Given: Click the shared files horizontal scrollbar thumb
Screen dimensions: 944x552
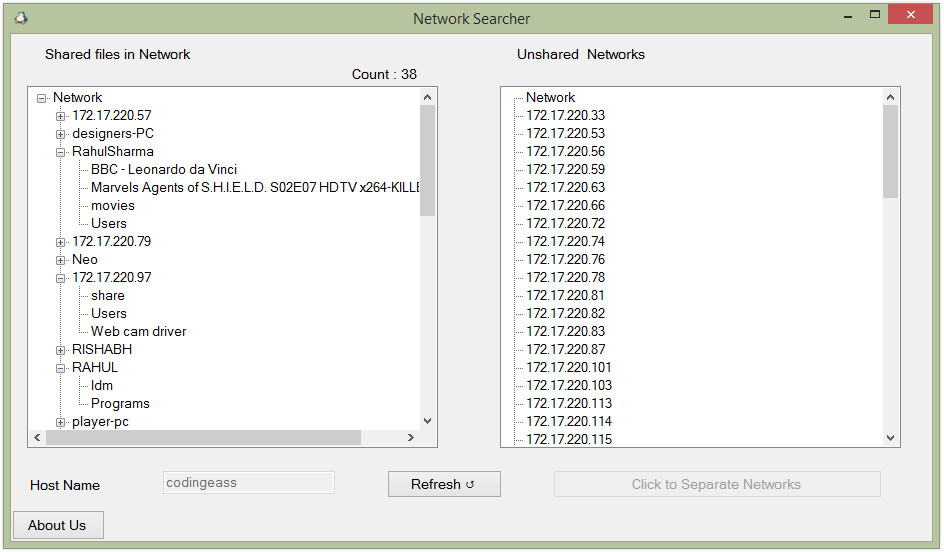Looking at the screenshot, I should (203, 438).
